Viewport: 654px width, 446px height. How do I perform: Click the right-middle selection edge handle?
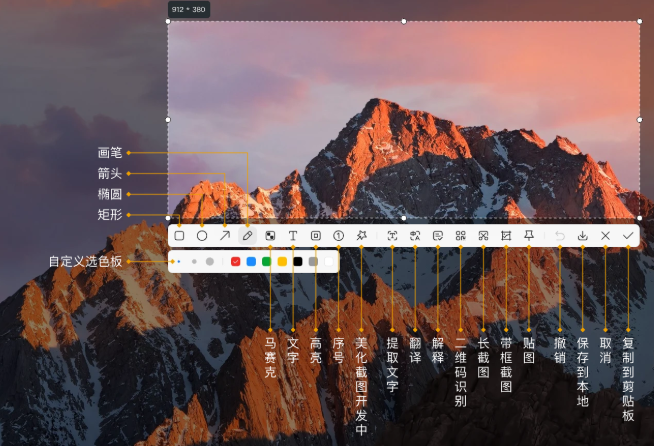(640, 120)
